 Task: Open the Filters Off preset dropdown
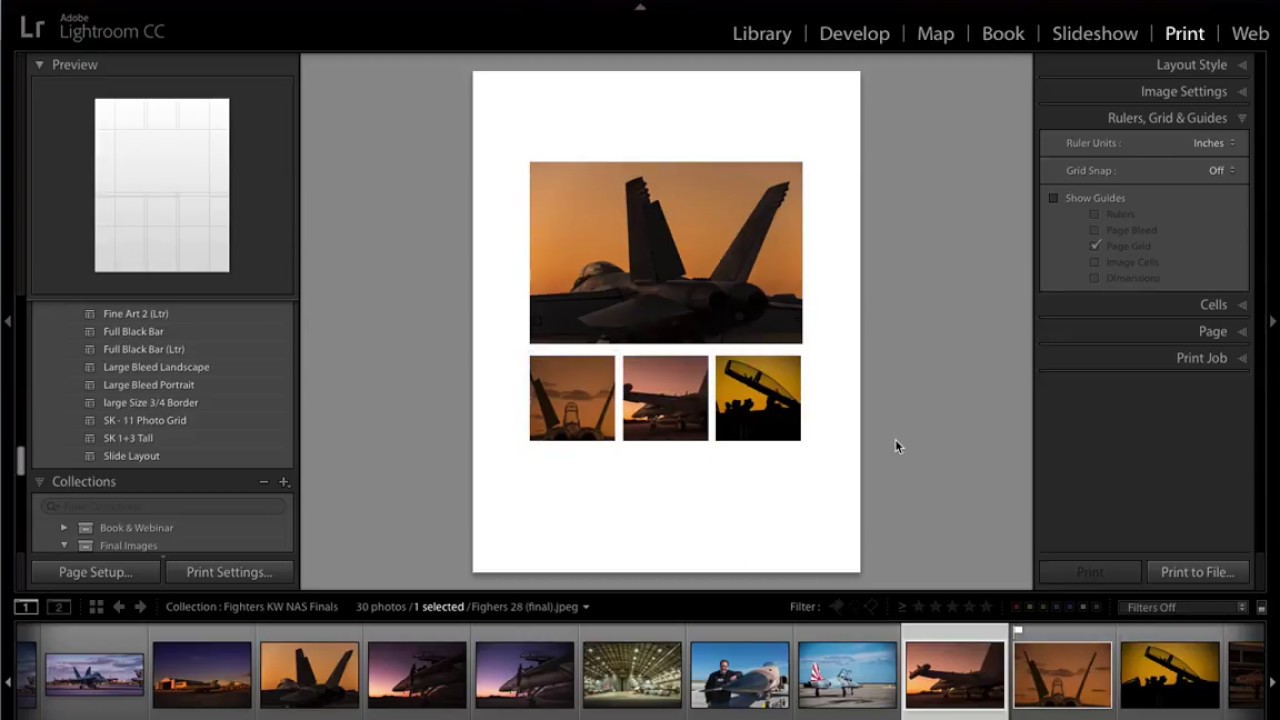click(x=1183, y=607)
